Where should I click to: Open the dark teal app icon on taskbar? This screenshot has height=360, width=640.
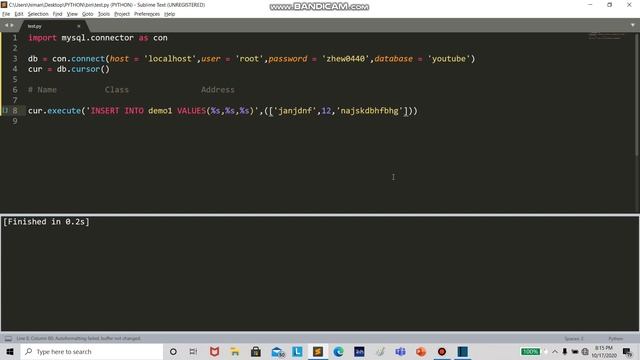[462, 351]
